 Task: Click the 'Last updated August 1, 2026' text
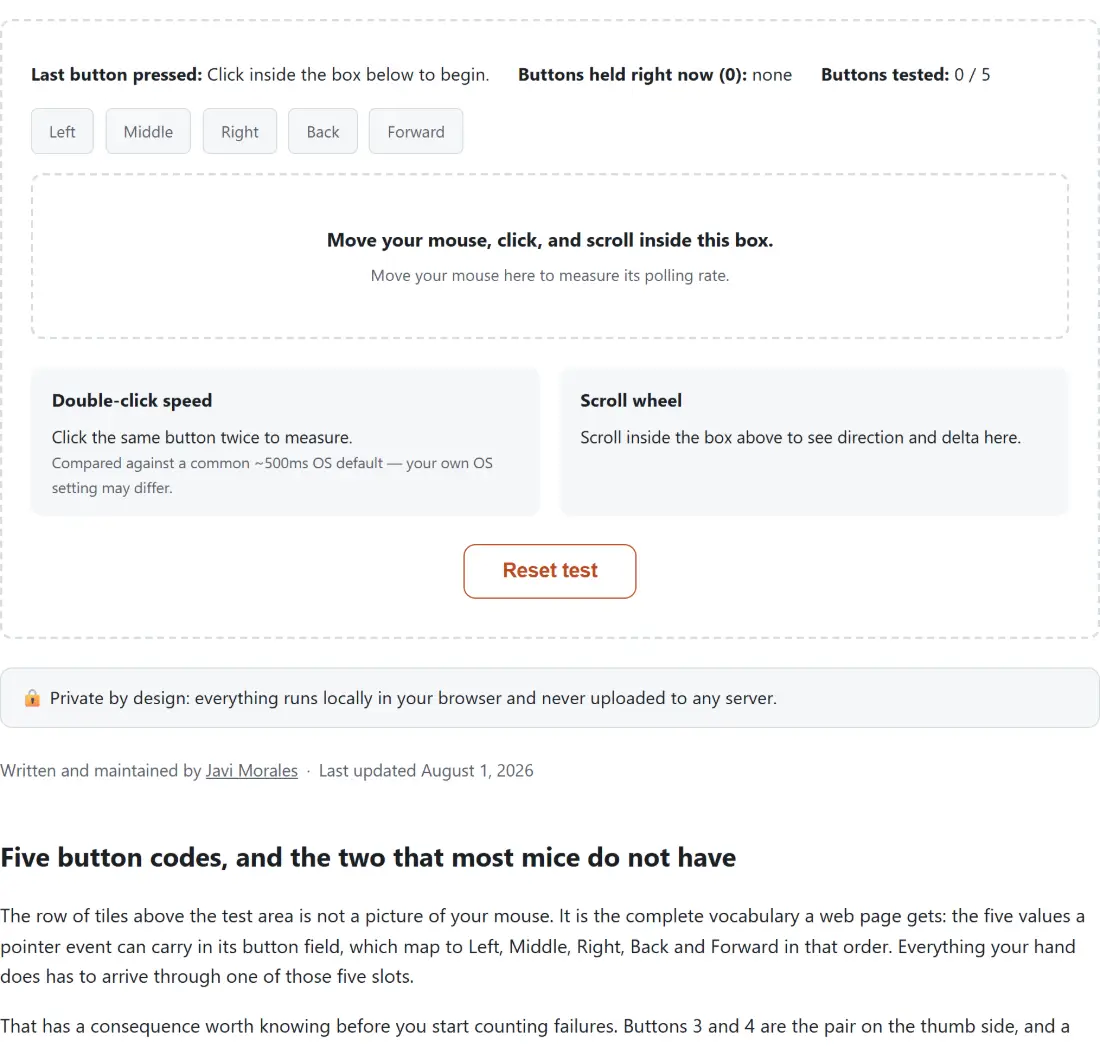pos(426,770)
